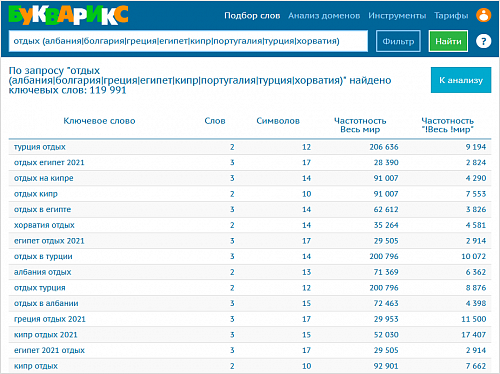Viewport: 500px width, 374px height.
Task: Click exact frequency value 8 876
Action: [x=476, y=288]
